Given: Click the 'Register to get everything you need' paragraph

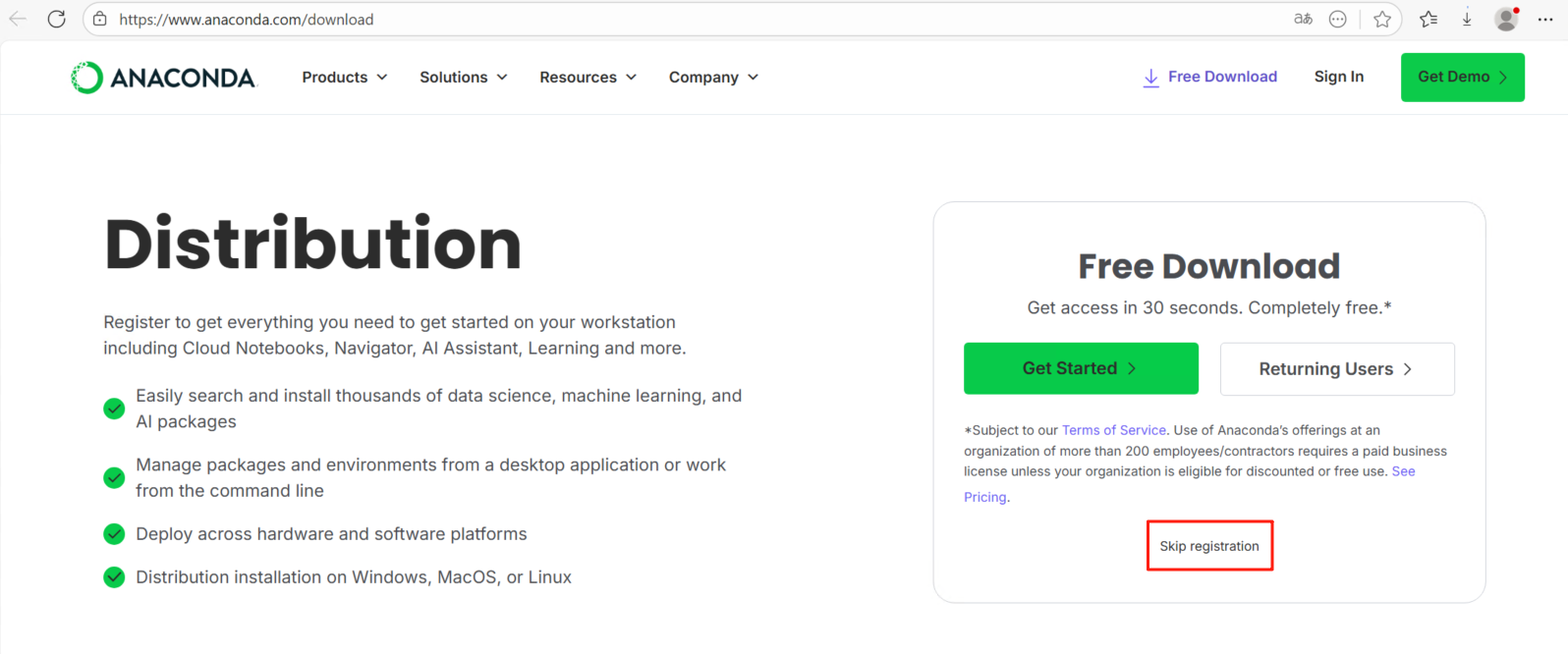Looking at the screenshot, I should [x=395, y=335].
